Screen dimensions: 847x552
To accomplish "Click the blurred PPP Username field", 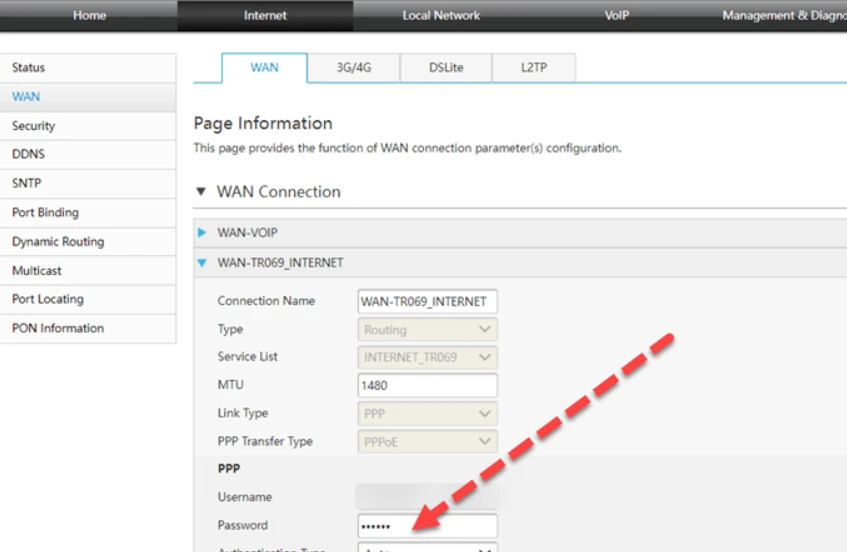I will pyautogui.click(x=427, y=497).
